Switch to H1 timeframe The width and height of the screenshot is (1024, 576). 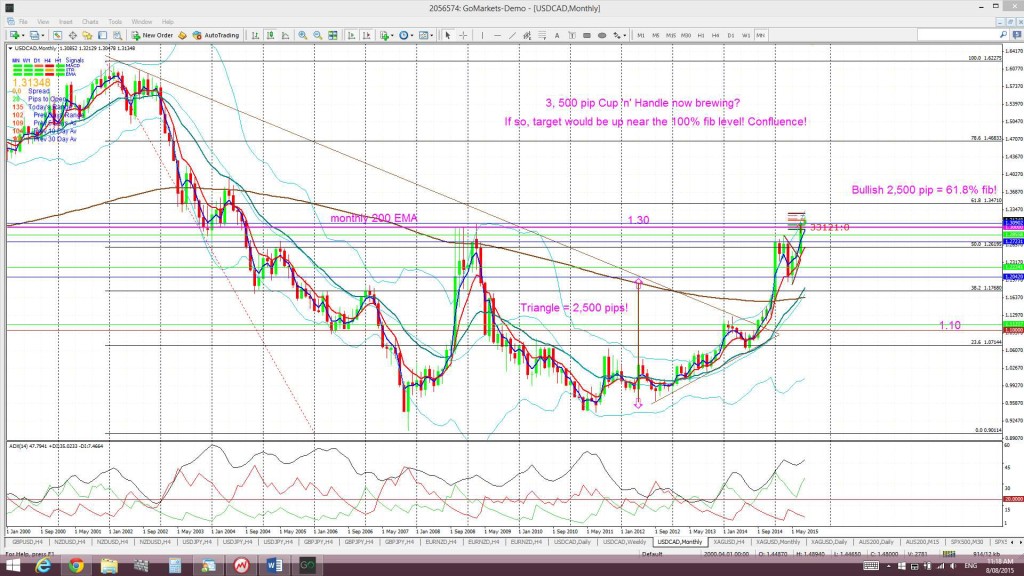(701, 35)
